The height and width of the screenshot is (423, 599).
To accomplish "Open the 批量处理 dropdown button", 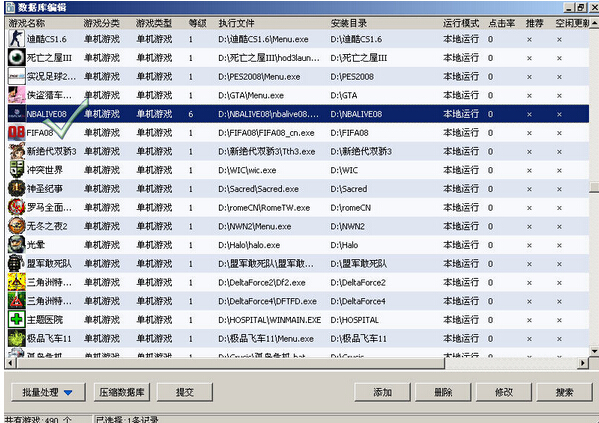I will point(48,392).
